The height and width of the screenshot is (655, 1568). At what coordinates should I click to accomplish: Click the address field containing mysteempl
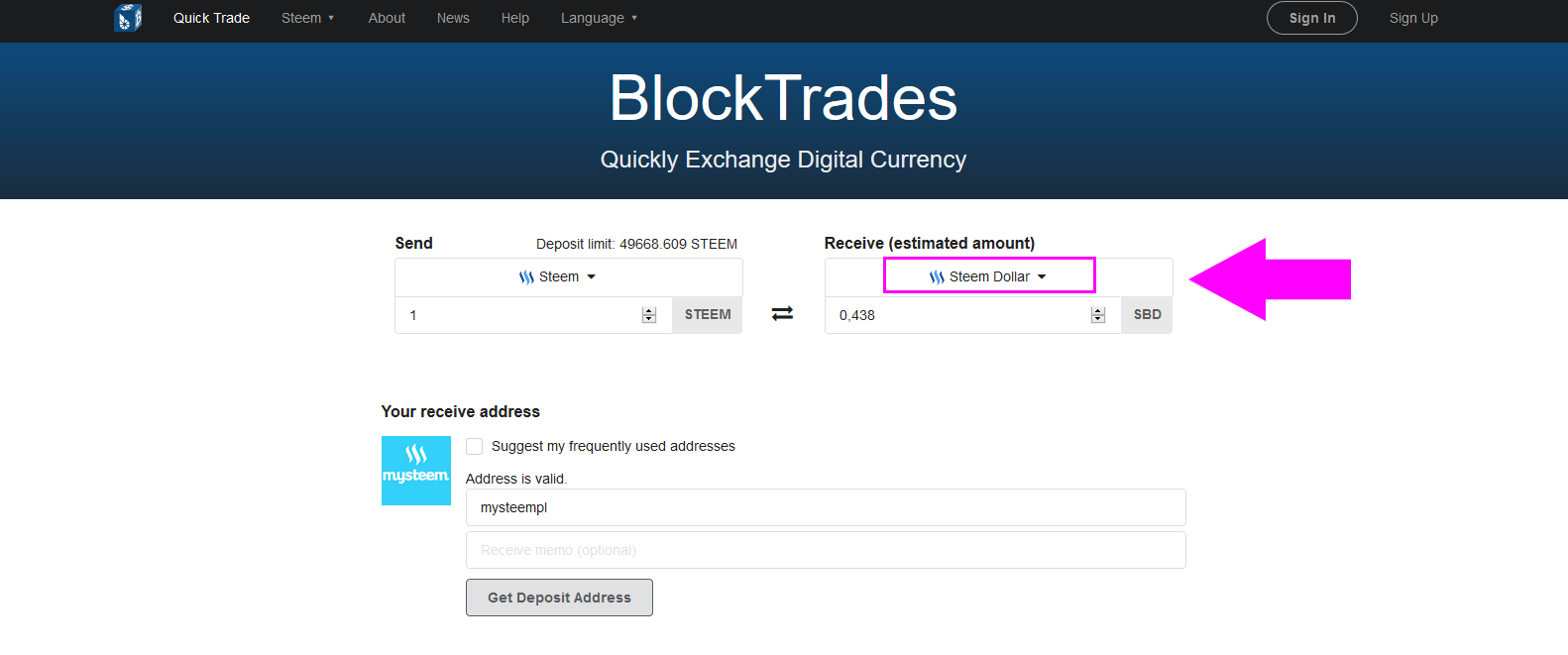click(x=826, y=507)
